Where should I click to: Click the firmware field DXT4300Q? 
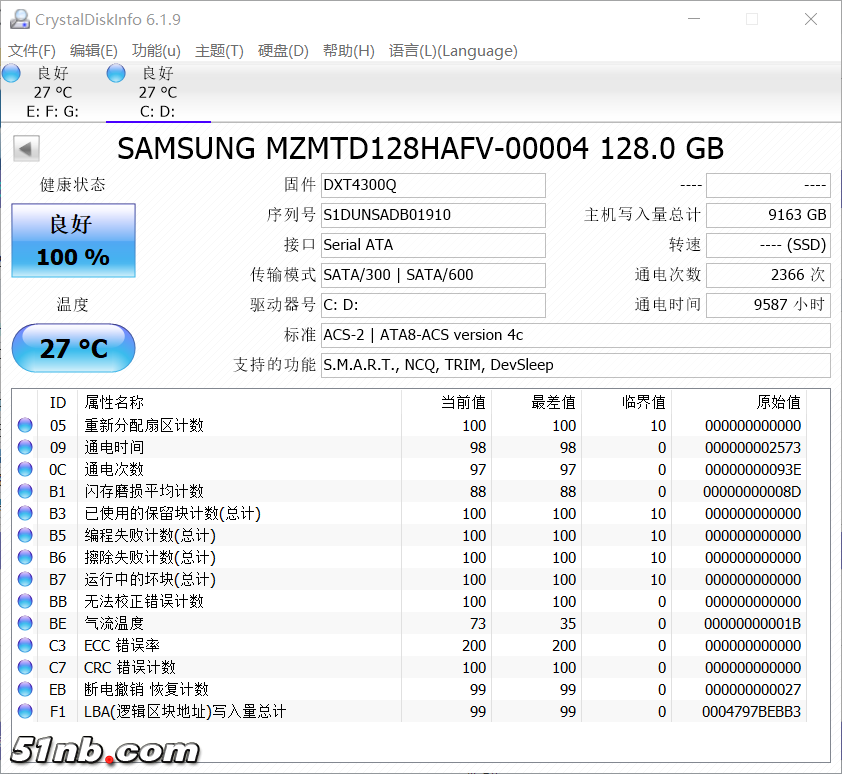coord(433,185)
